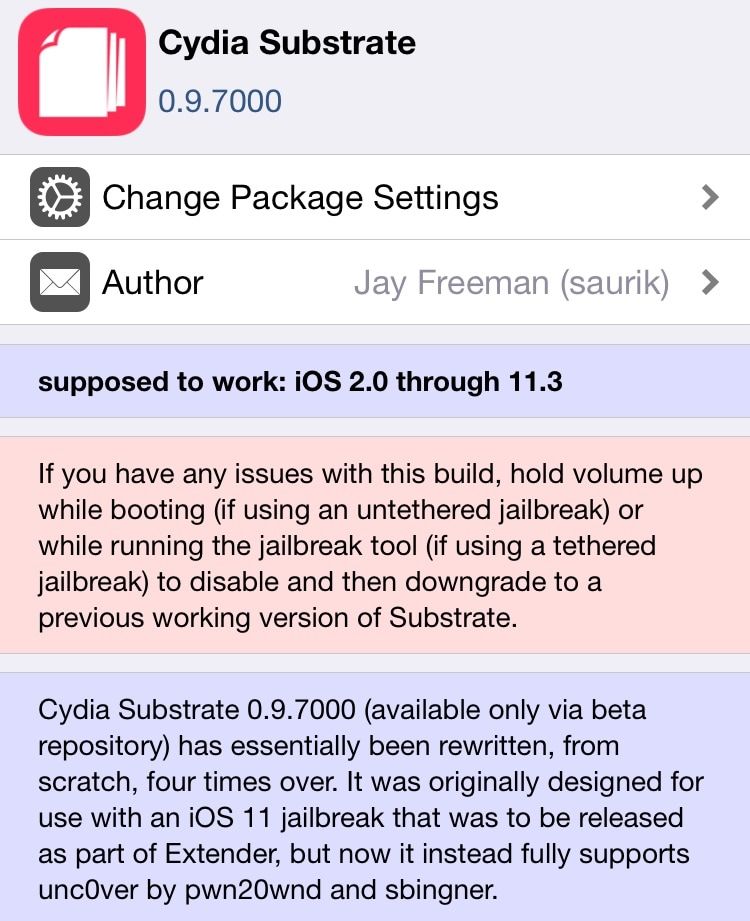750x921 pixels.
Task: Expand chevron on Change Package Settings row
Action: (x=710, y=197)
